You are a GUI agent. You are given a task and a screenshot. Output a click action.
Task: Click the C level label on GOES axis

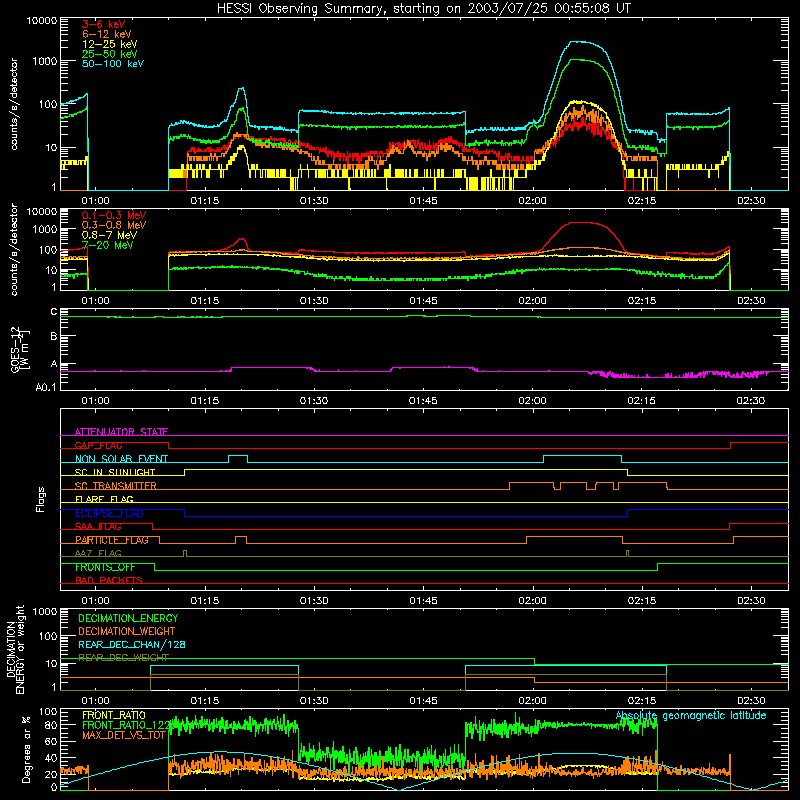pos(54,312)
